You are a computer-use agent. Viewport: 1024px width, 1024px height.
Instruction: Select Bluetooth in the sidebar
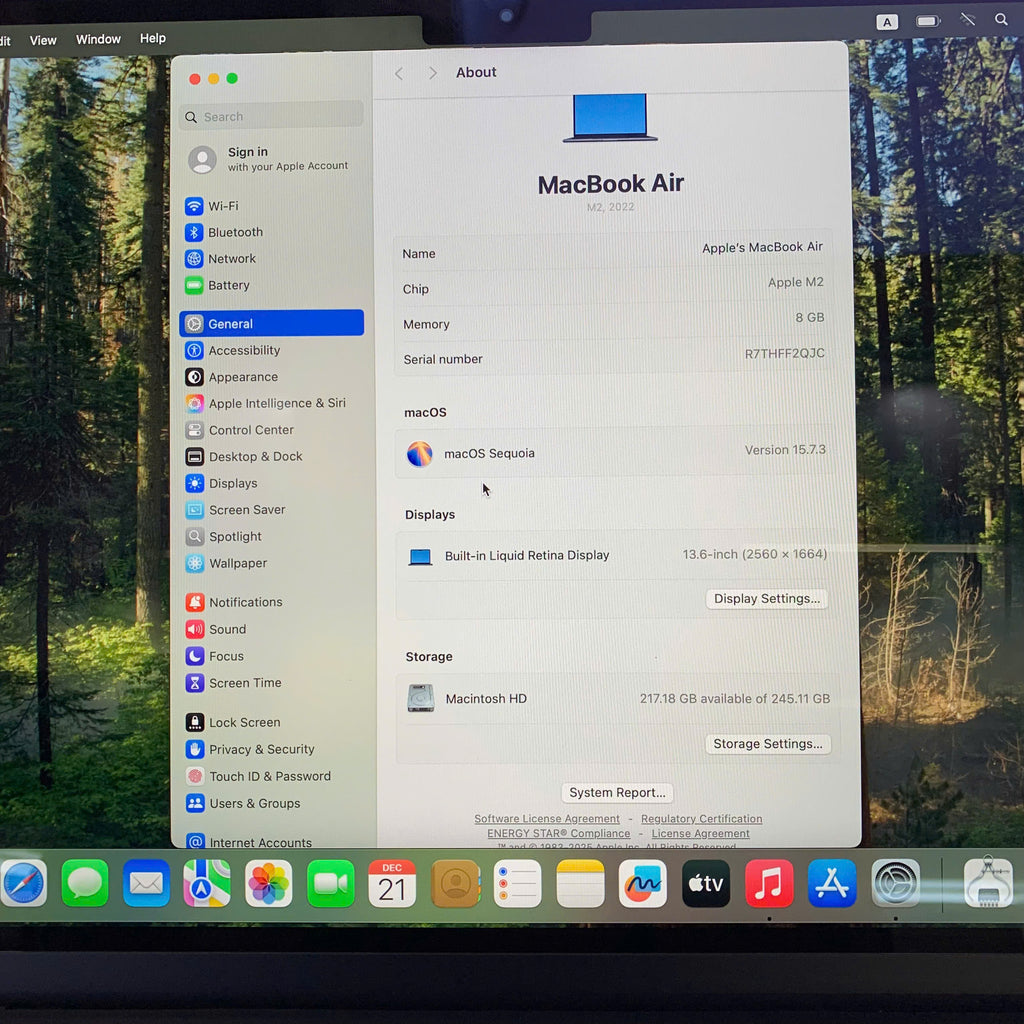[x=234, y=232]
